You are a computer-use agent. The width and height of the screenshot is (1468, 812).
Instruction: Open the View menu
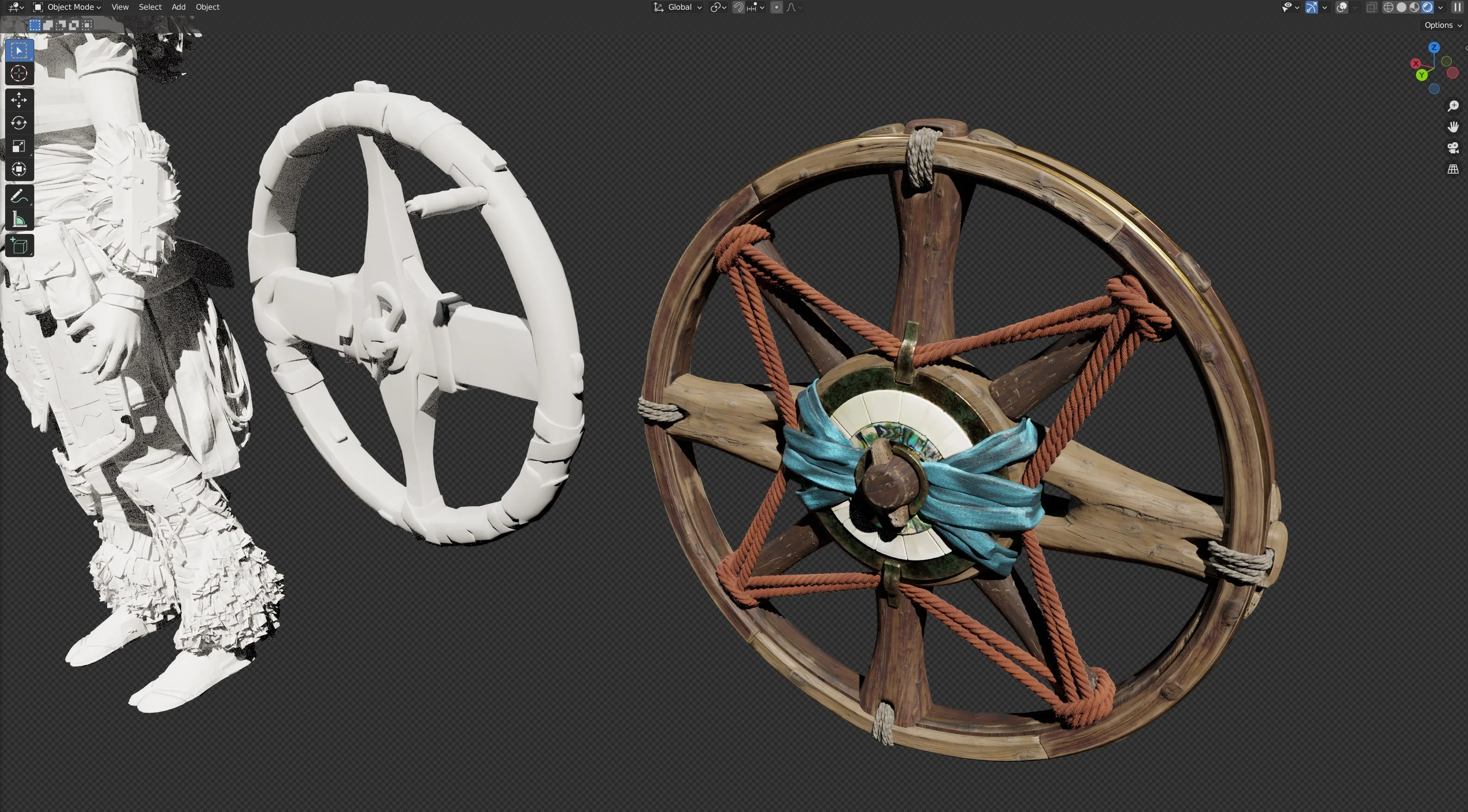click(x=120, y=7)
